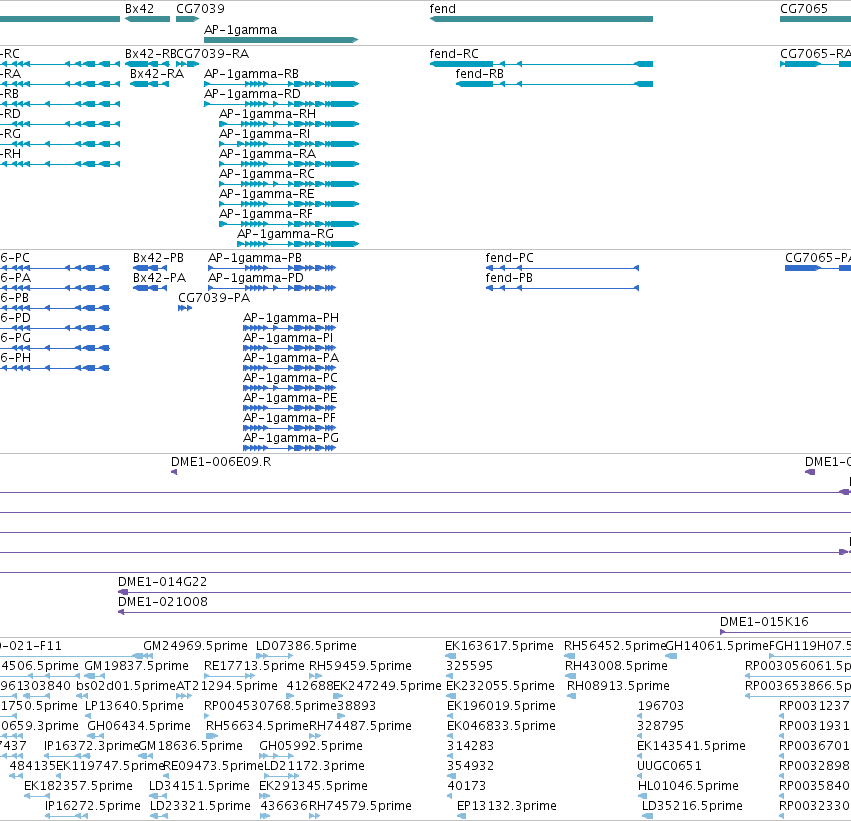Click the fend gene label
The image size is (851, 821).
[442, 9]
